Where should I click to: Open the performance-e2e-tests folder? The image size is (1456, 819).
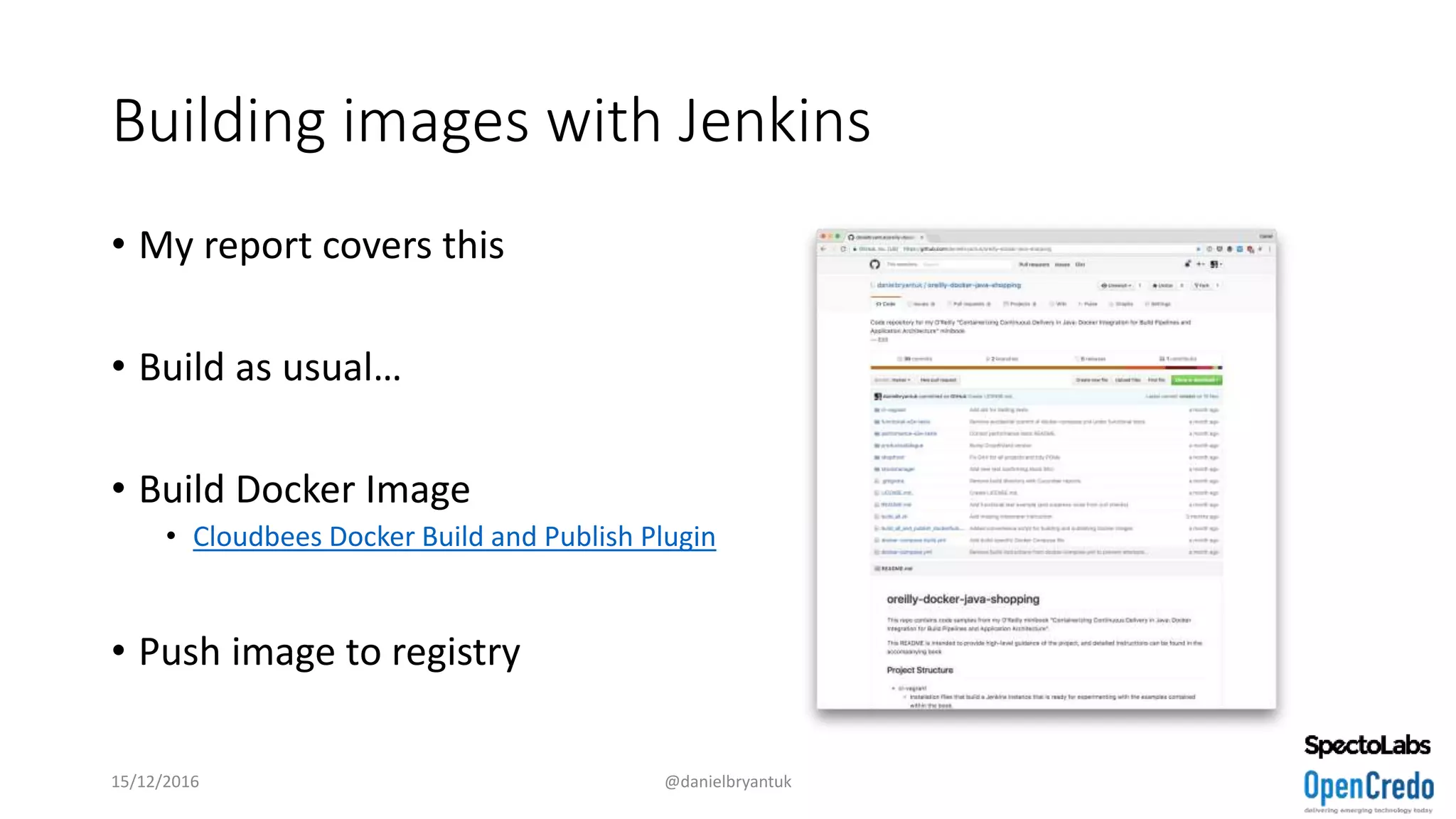(909, 434)
